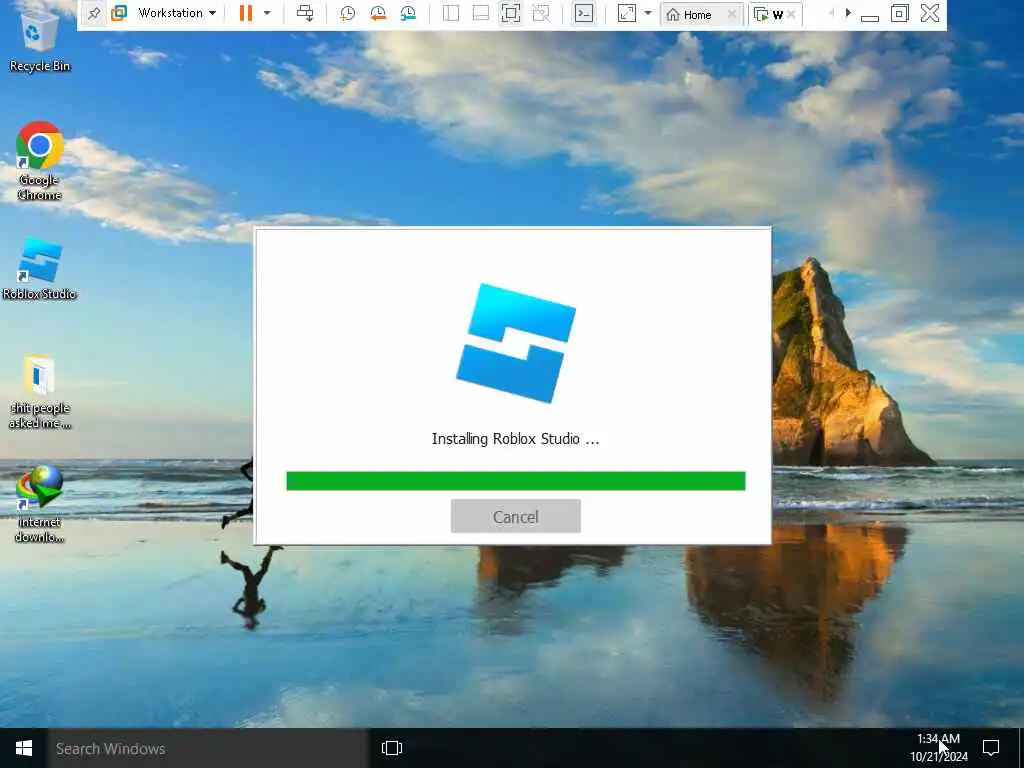Pause the virtual machine with the orange button
This screenshot has height=768, width=1024.
(x=246, y=13)
